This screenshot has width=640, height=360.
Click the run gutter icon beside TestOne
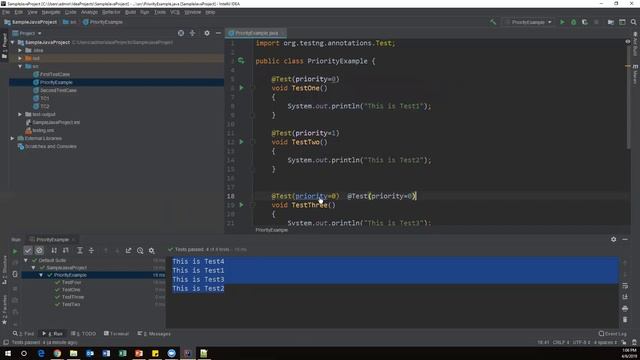click(241, 88)
